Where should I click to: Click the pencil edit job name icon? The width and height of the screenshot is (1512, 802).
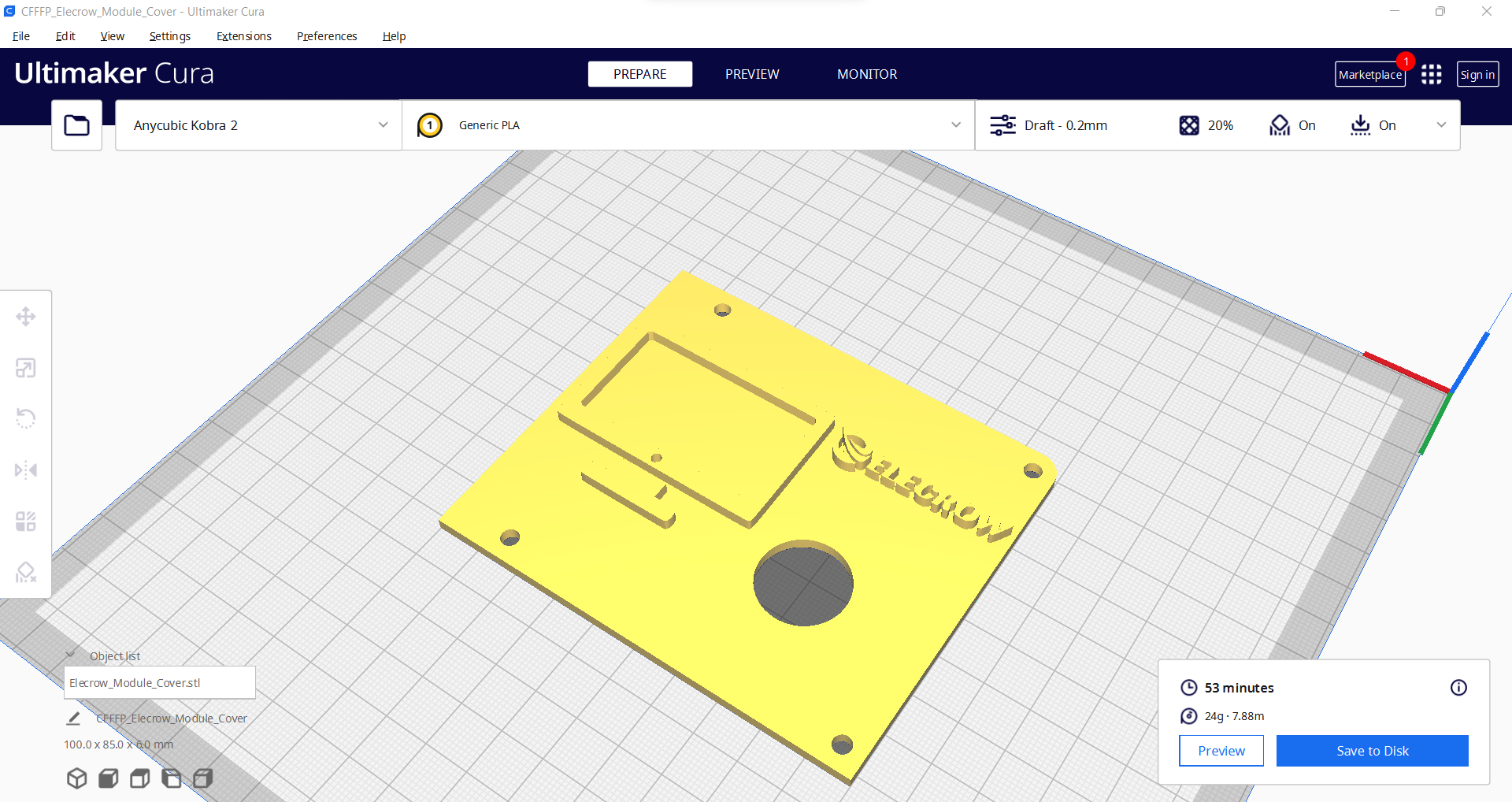click(73, 718)
